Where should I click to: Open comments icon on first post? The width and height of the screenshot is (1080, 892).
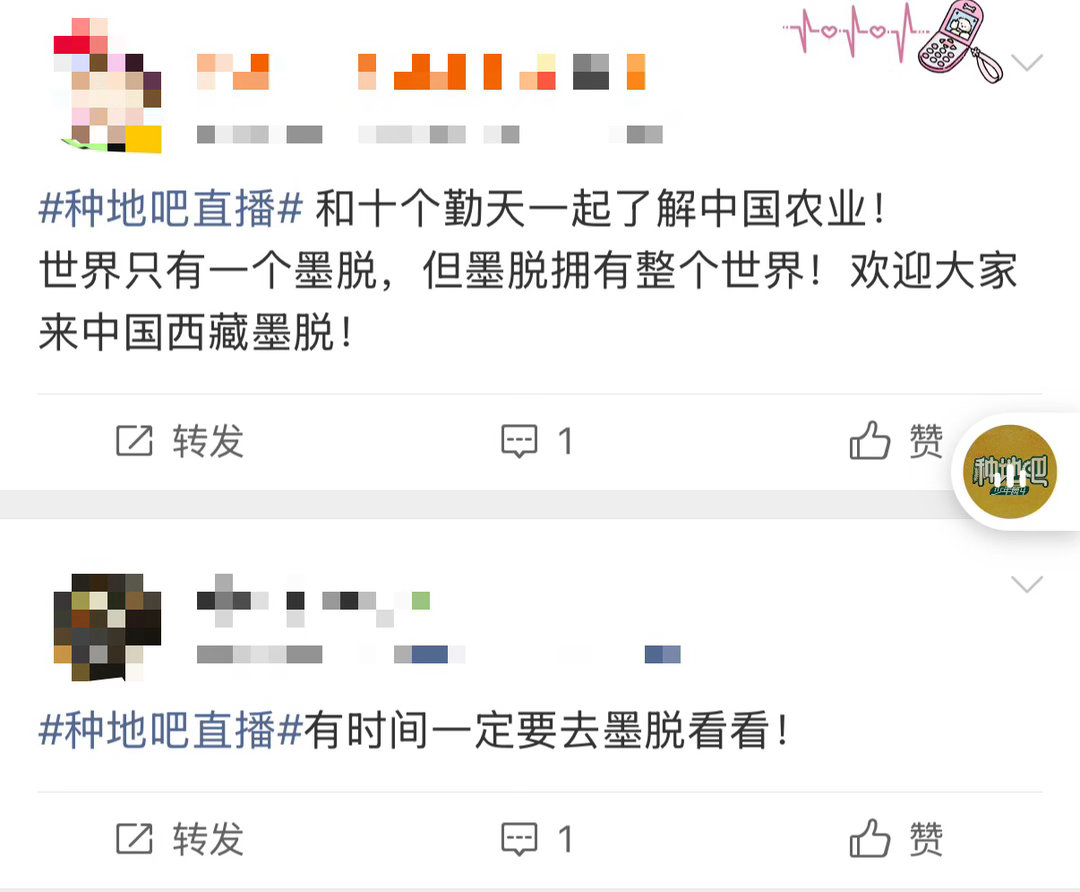(519, 441)
